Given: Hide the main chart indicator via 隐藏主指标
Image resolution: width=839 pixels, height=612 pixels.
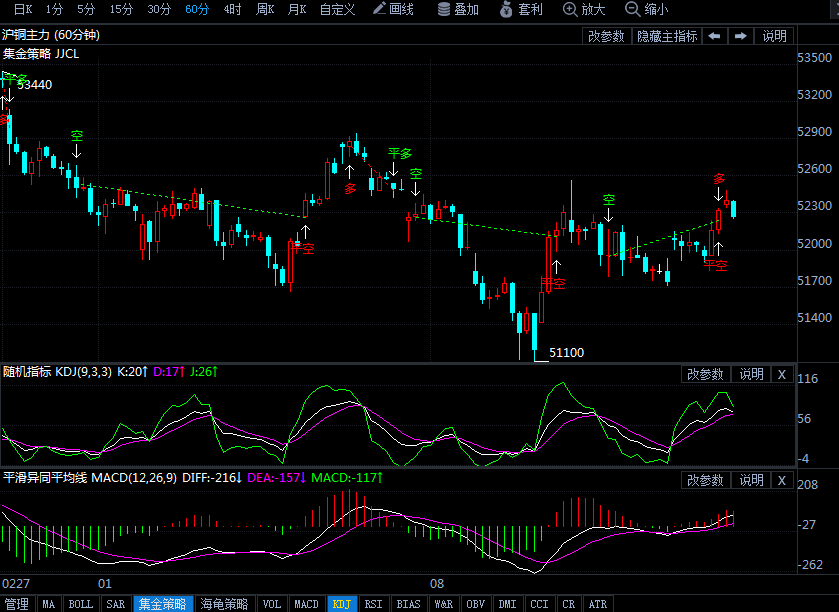Looking at the screenshot, I should 667,36.
